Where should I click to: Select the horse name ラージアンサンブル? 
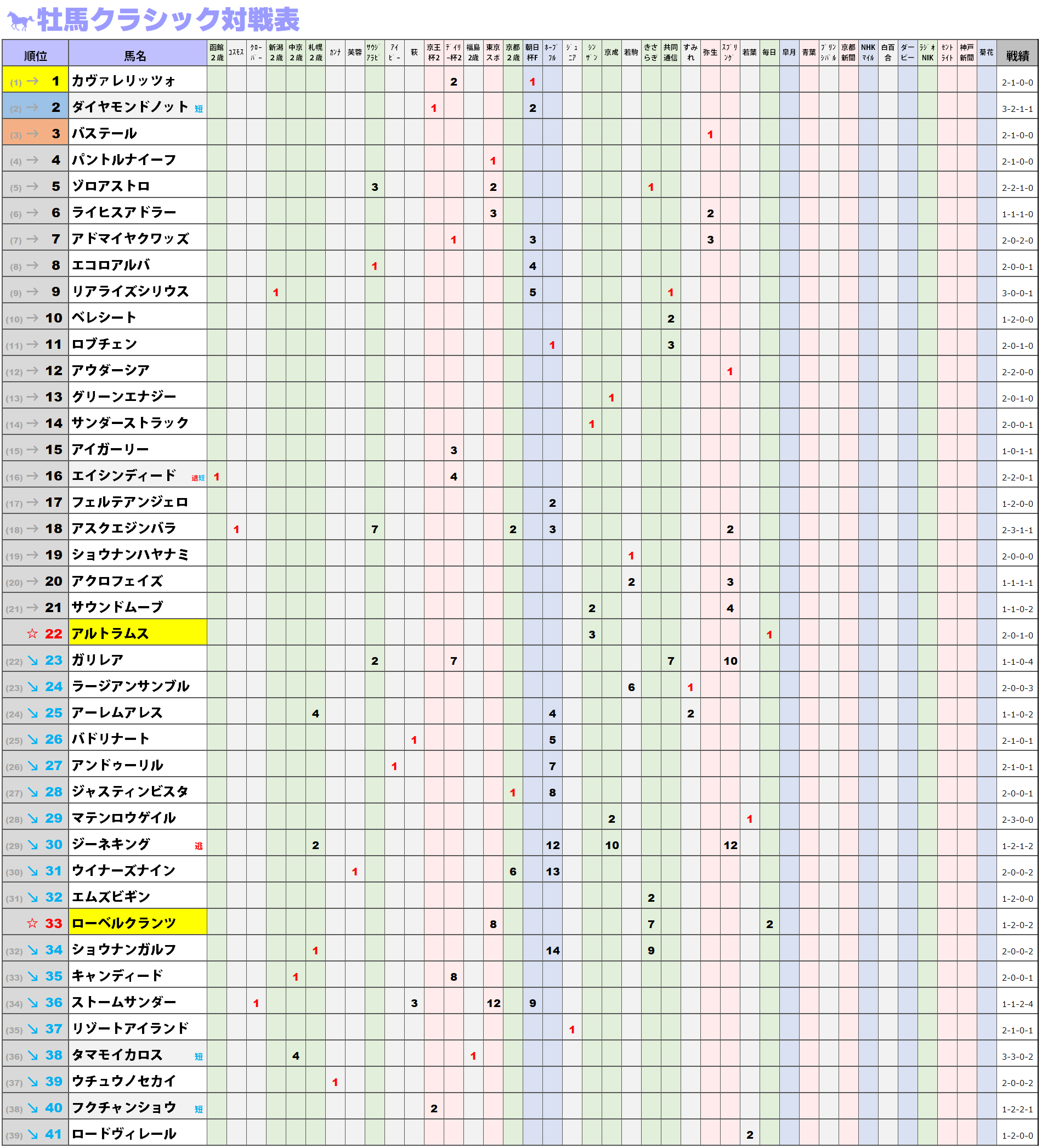[131, 686]
